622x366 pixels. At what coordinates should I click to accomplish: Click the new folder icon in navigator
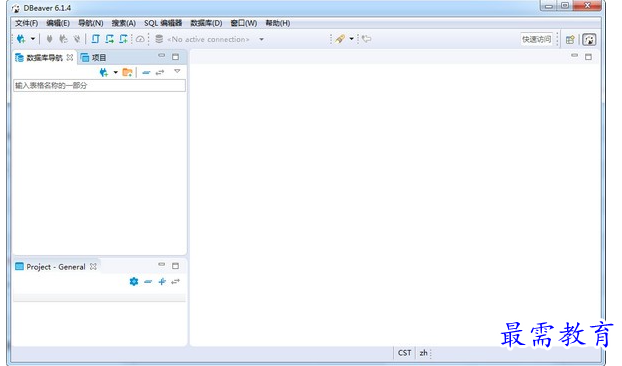(x=127, y=73)
